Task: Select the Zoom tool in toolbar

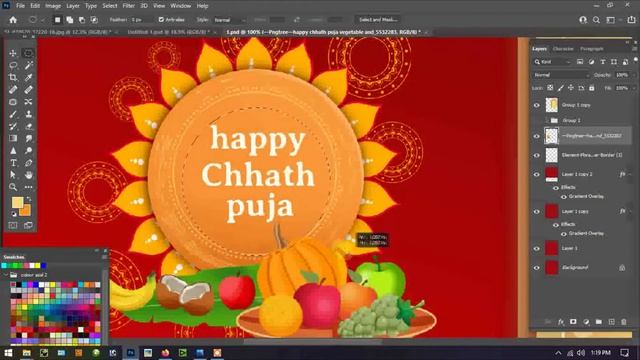Action: coord(13,187)
